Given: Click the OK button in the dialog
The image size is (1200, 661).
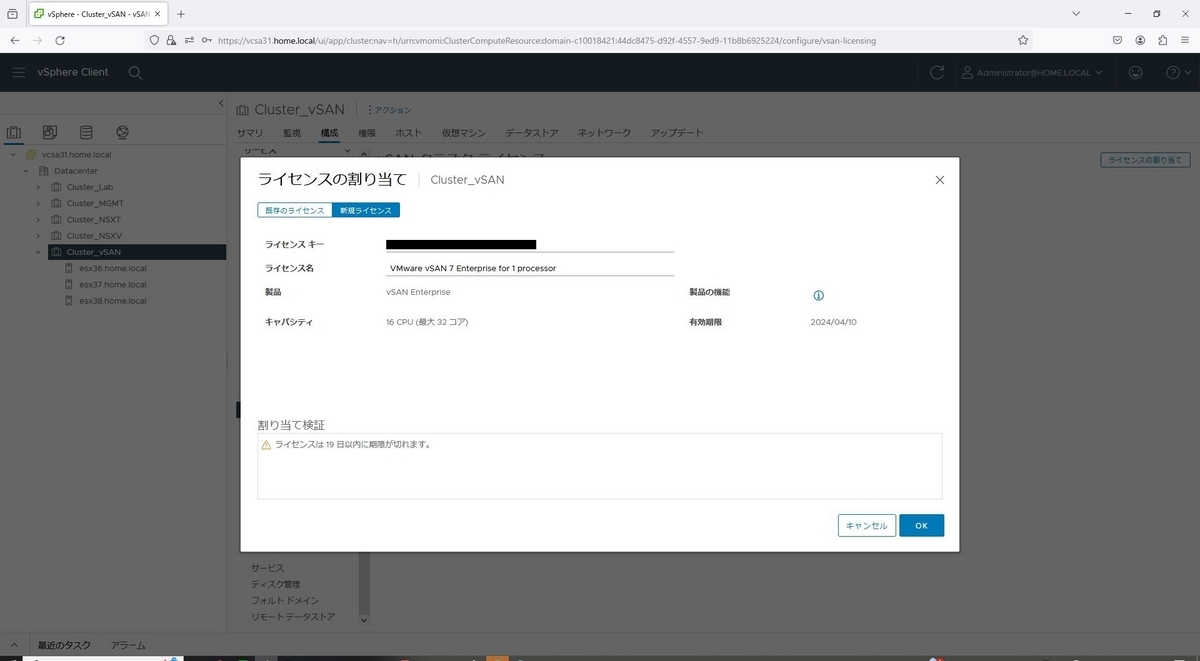Looking at the screenshot, I should tap(921, 525).
